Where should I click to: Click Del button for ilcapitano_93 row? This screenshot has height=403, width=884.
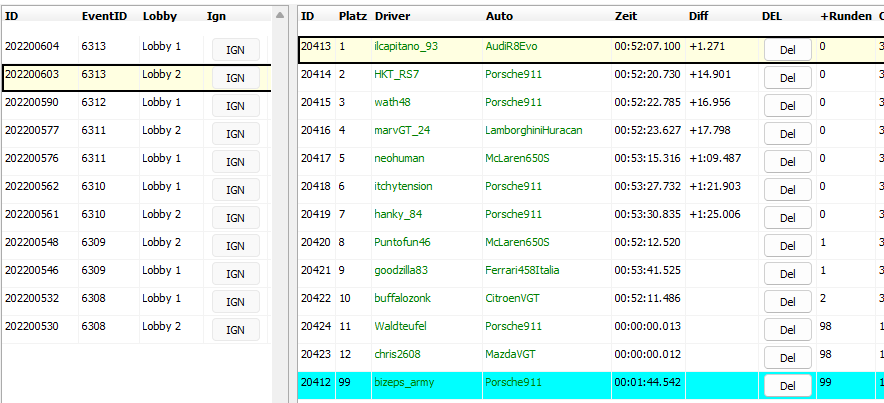(787, 50)
